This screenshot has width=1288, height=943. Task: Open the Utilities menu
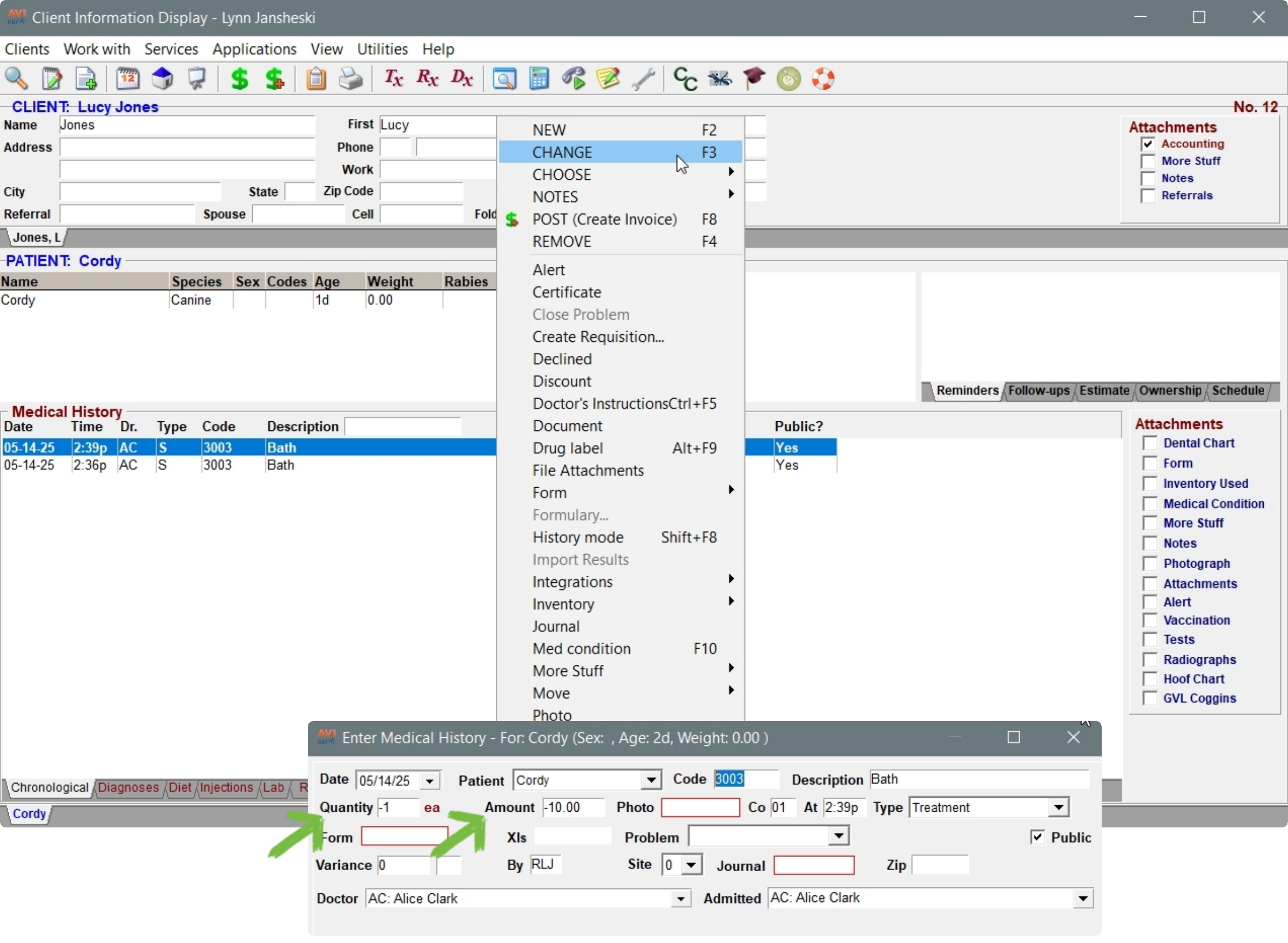click(x=382, y=49)
